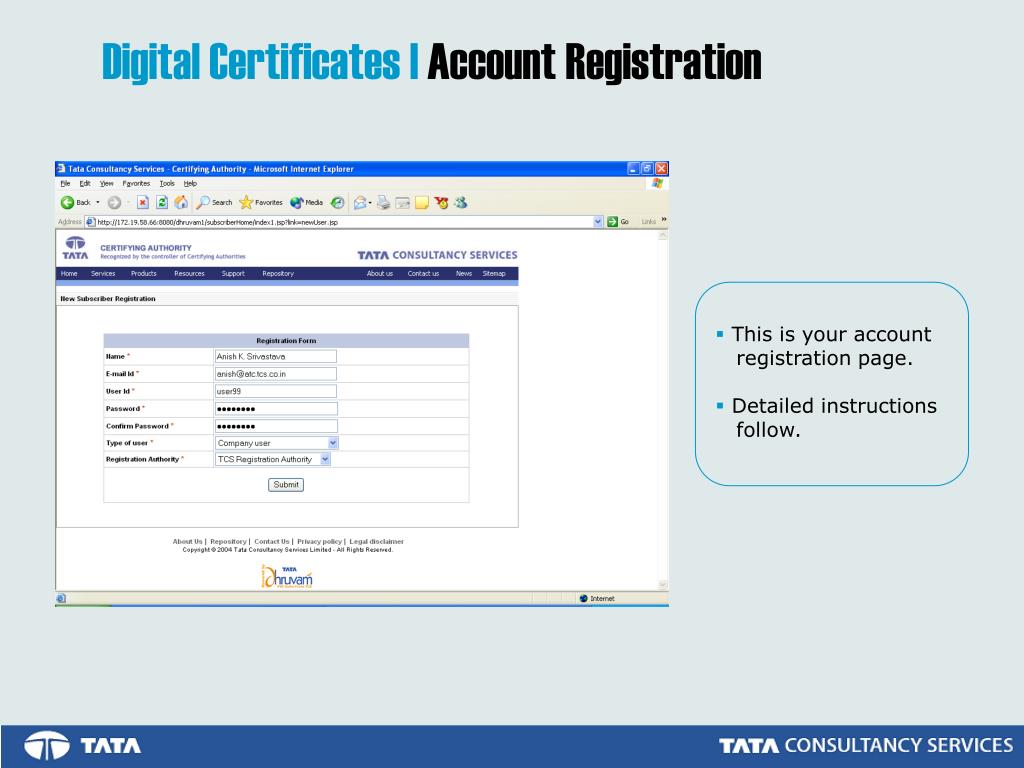Click the IE window icon in title bar
1024x768 pixels.
[61, 168]
